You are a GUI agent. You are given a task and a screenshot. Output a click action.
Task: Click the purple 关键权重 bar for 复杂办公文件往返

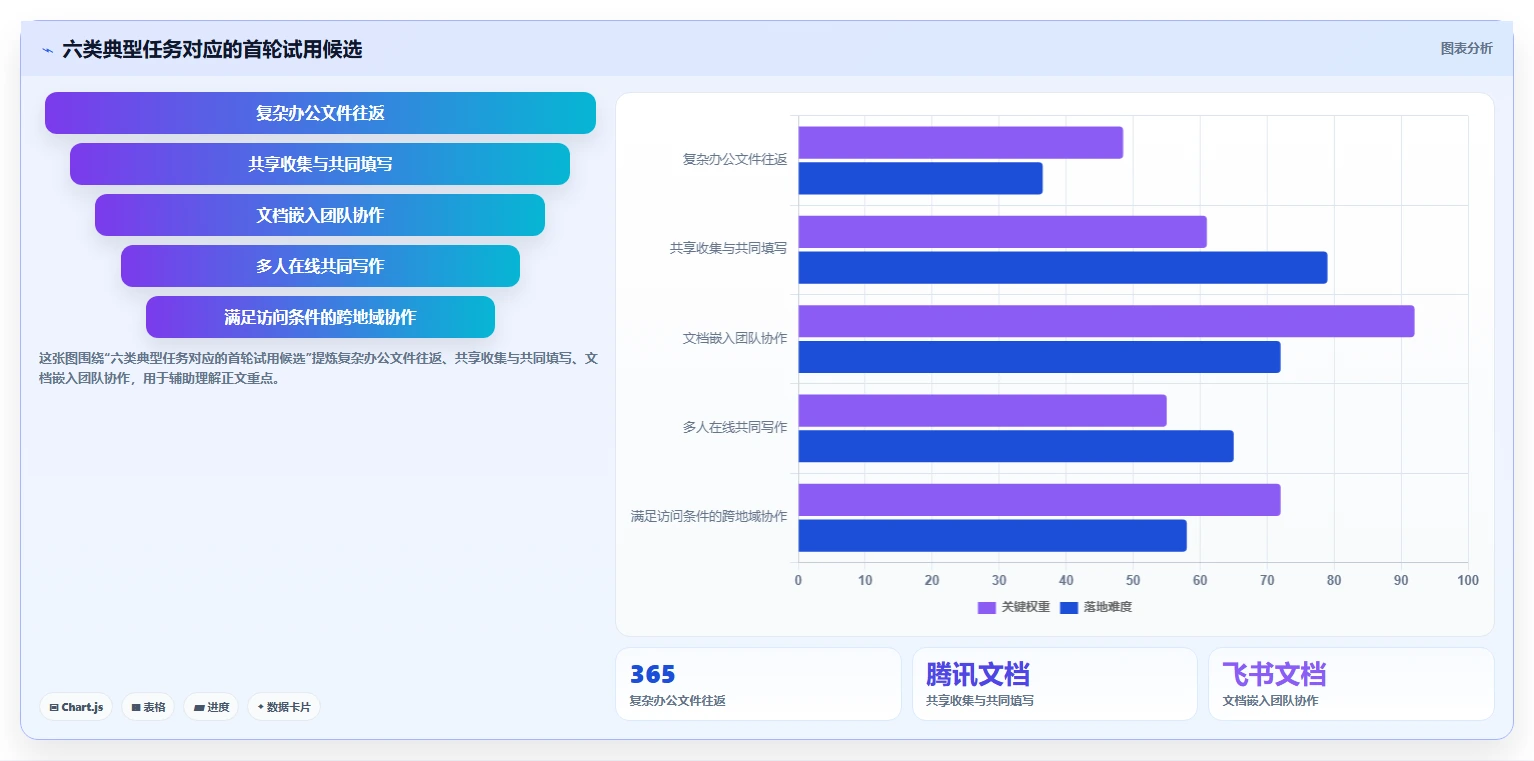click(960, 142)
